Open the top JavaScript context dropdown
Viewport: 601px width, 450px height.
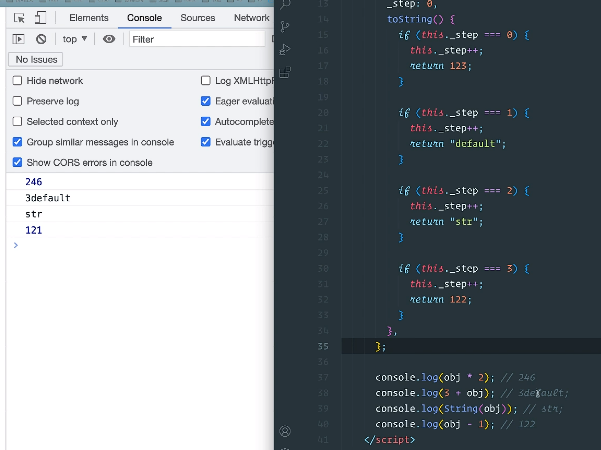75,39
